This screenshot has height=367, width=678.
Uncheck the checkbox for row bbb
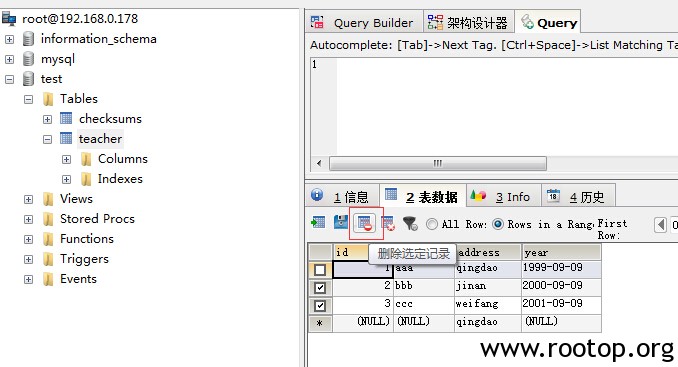(x=320, y=287)
